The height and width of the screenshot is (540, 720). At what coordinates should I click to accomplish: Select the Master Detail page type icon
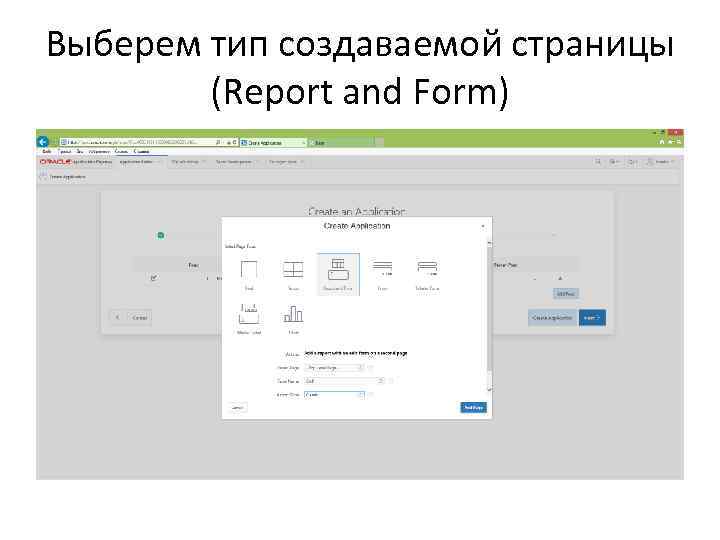249,315
